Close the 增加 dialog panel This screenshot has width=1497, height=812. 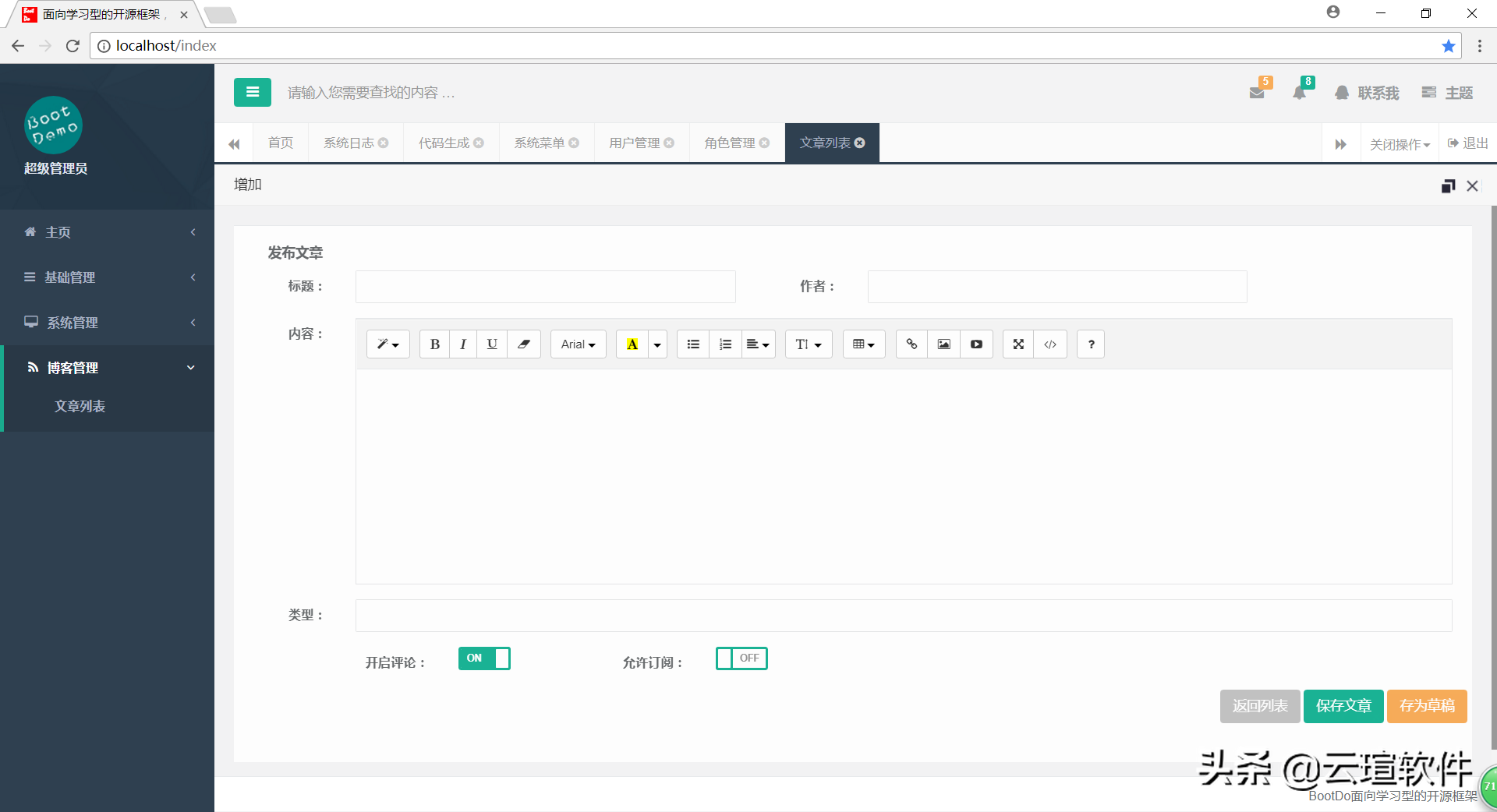(x=1472, y=185)
